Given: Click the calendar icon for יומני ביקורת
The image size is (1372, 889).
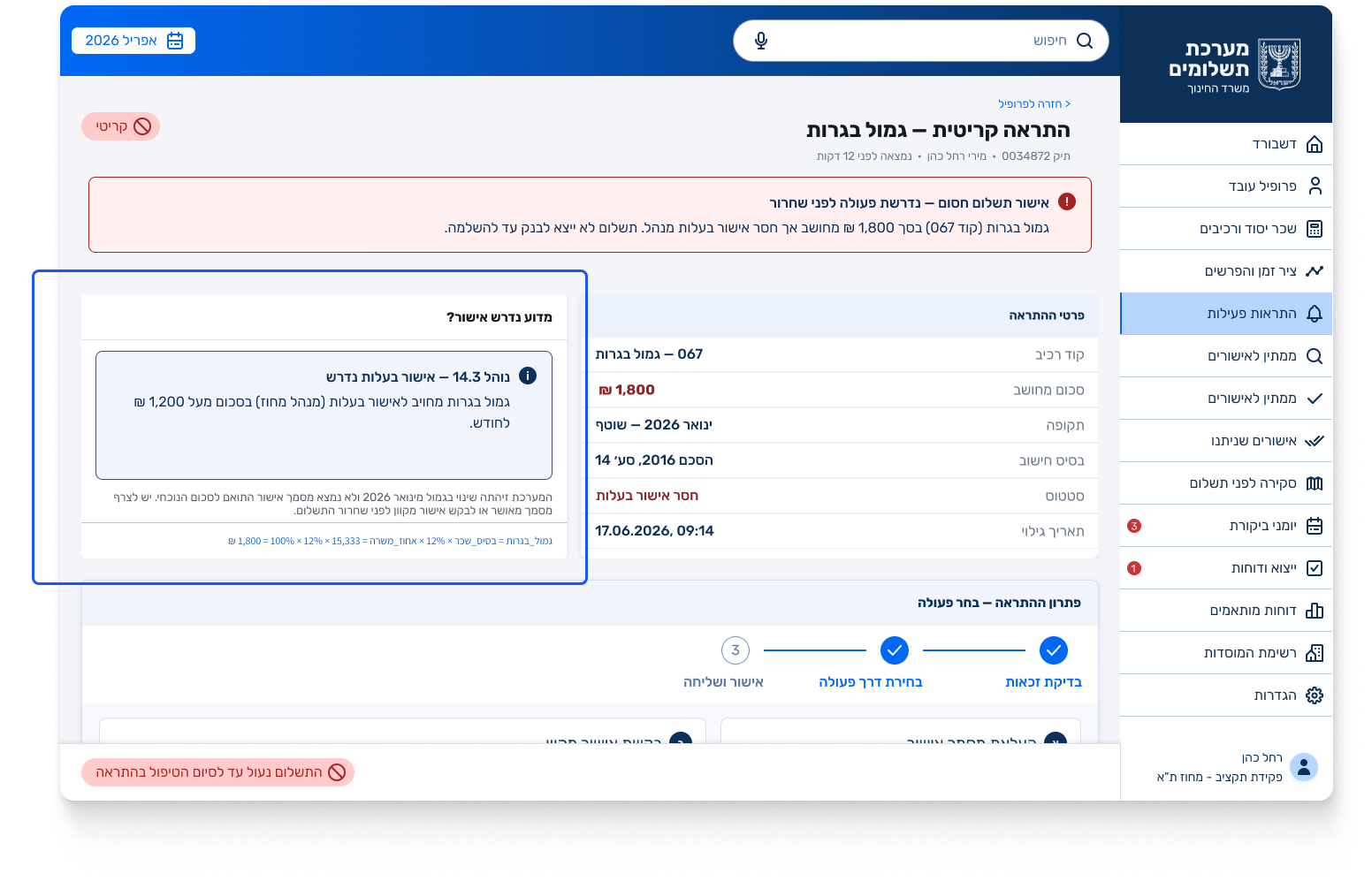Looking at the screenshot, I should [1315, 526].
